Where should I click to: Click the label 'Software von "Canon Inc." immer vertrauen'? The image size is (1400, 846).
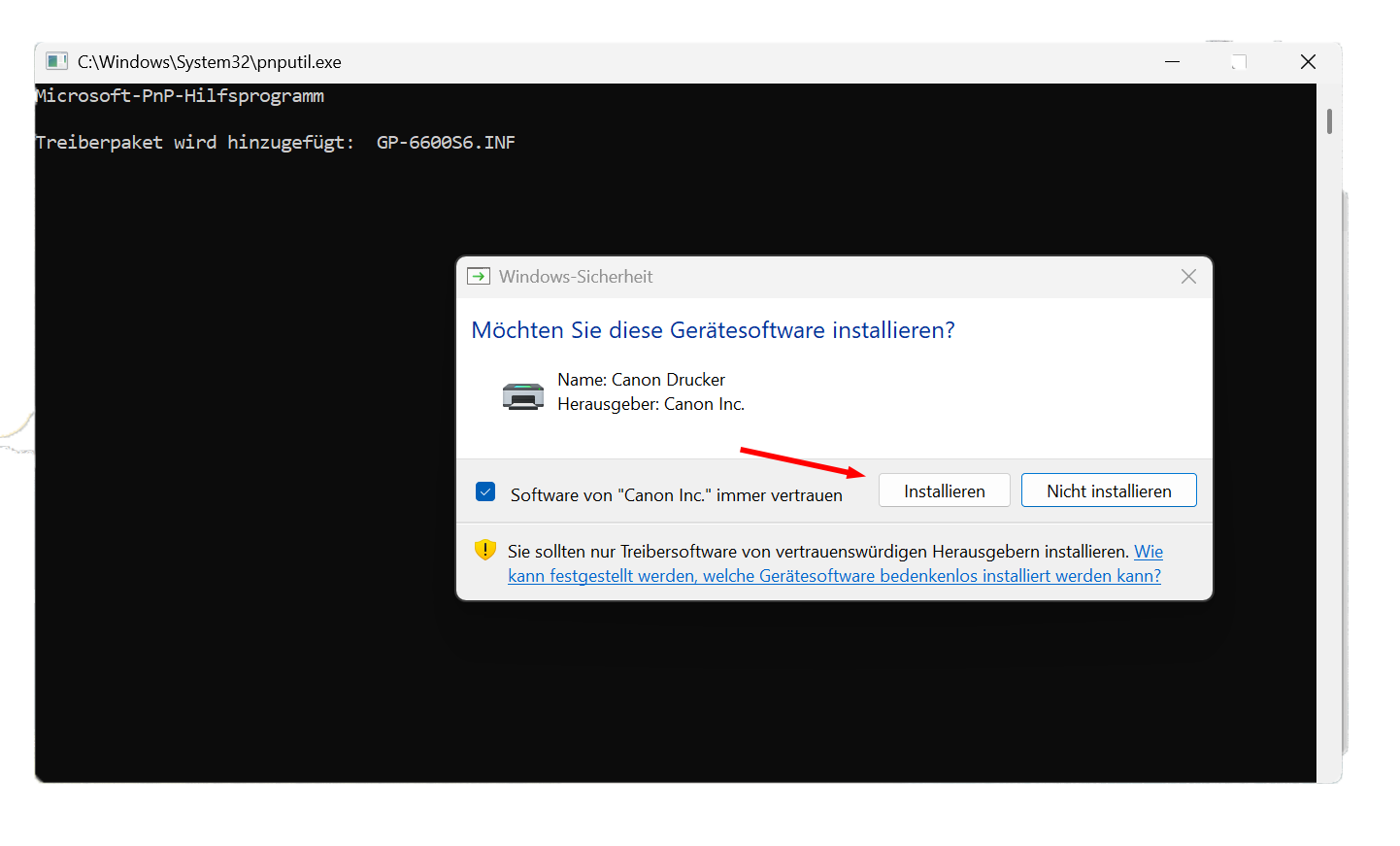tap(677, 495)
